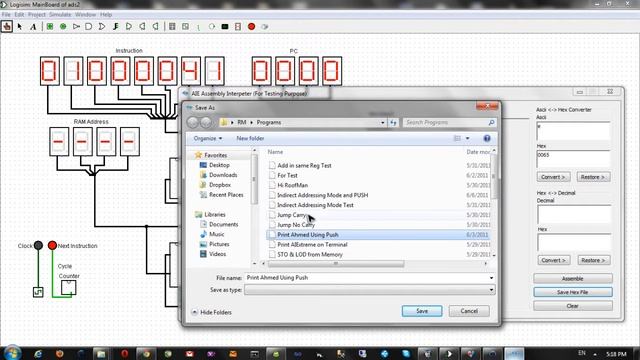Viewport: 640px width, 360px height.
Task: Open the File menu in Logisim
Action: [x=6, y=15]
